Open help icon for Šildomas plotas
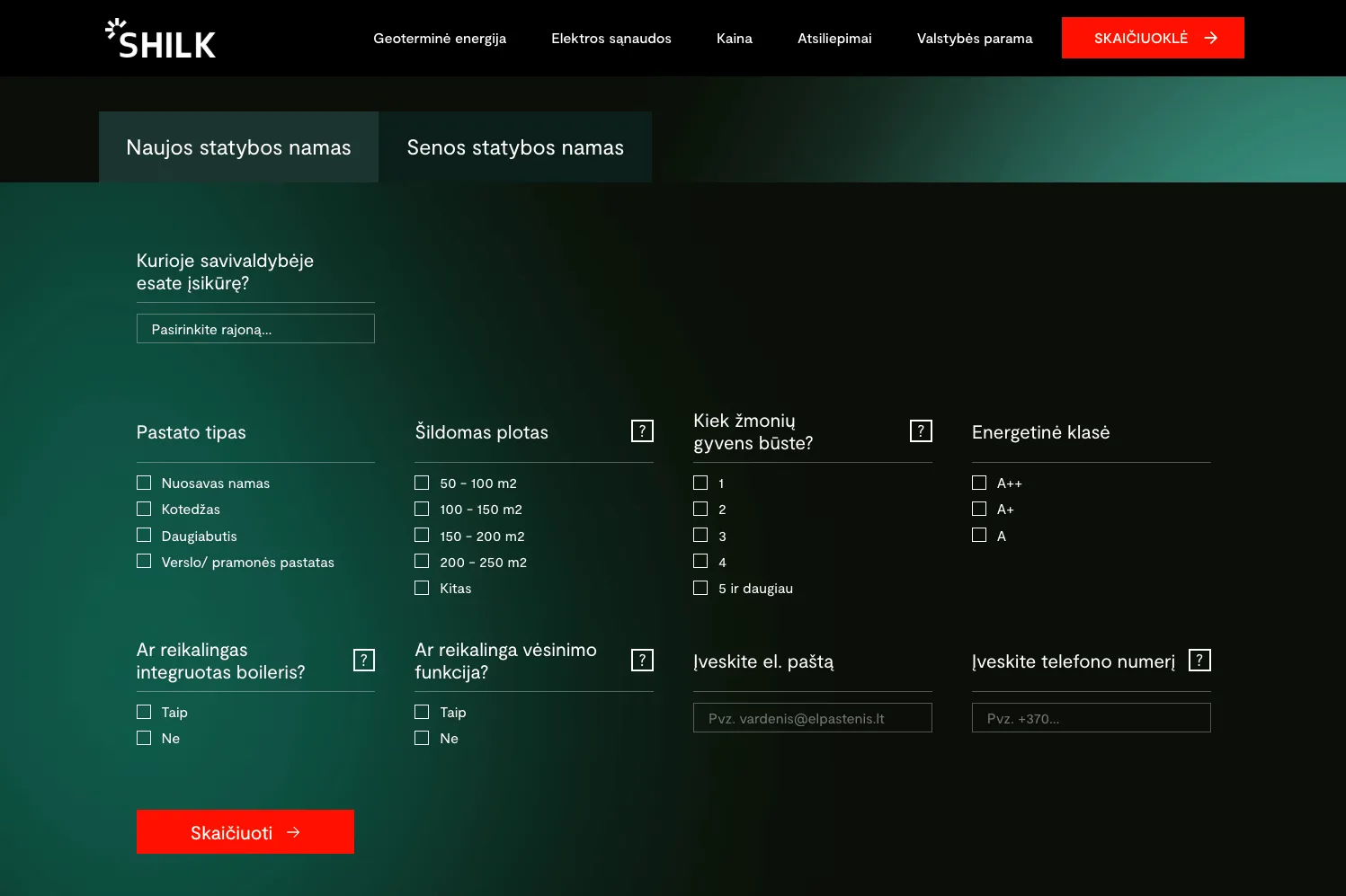The width and height of the screenshot is (1346, 896). [642, 431]
